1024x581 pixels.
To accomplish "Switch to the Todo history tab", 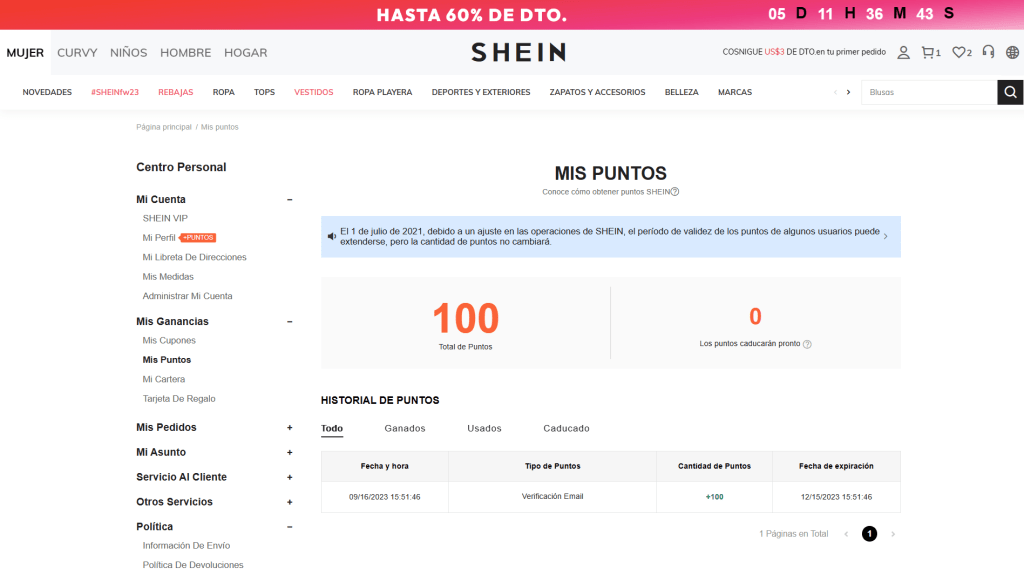I will [x=332, y=428].
